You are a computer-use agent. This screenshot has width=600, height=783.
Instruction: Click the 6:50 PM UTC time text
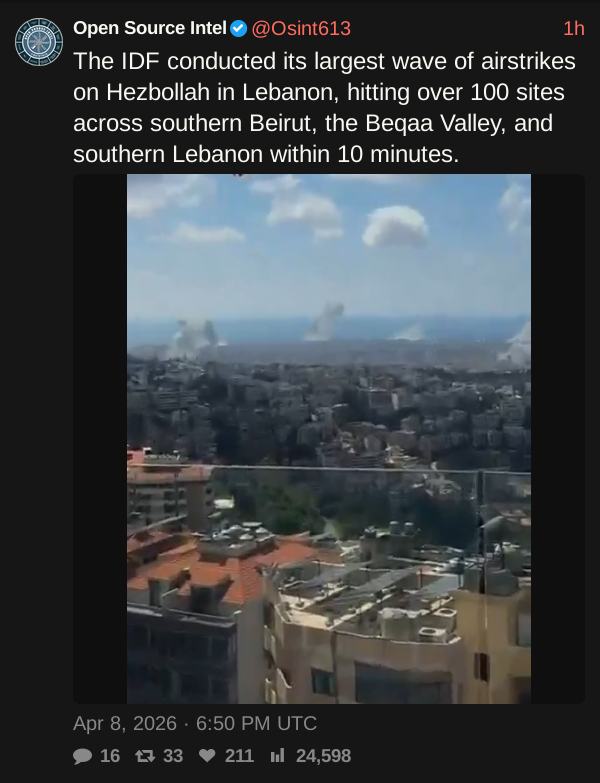[x=256, y=724]
